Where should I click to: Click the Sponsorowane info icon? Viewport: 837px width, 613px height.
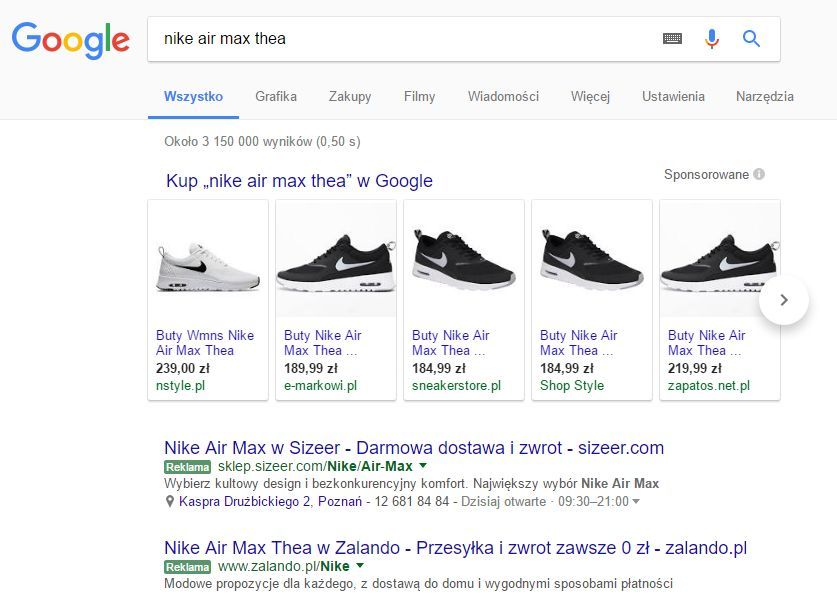pyautogui.click(x=759, y=174)
